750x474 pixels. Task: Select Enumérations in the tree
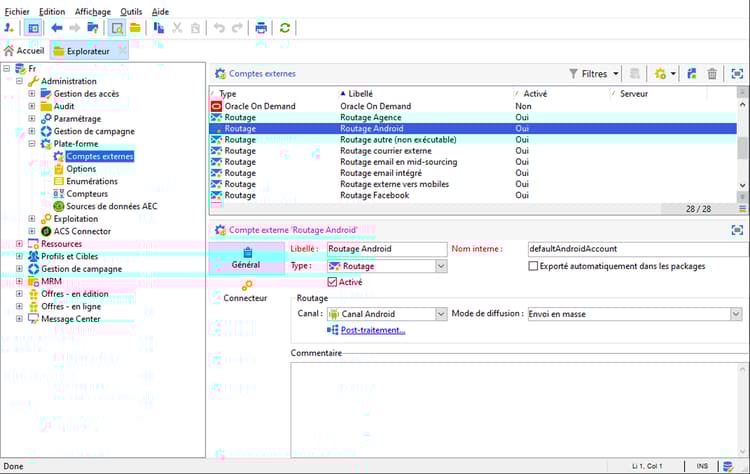[x=92, y=181]
